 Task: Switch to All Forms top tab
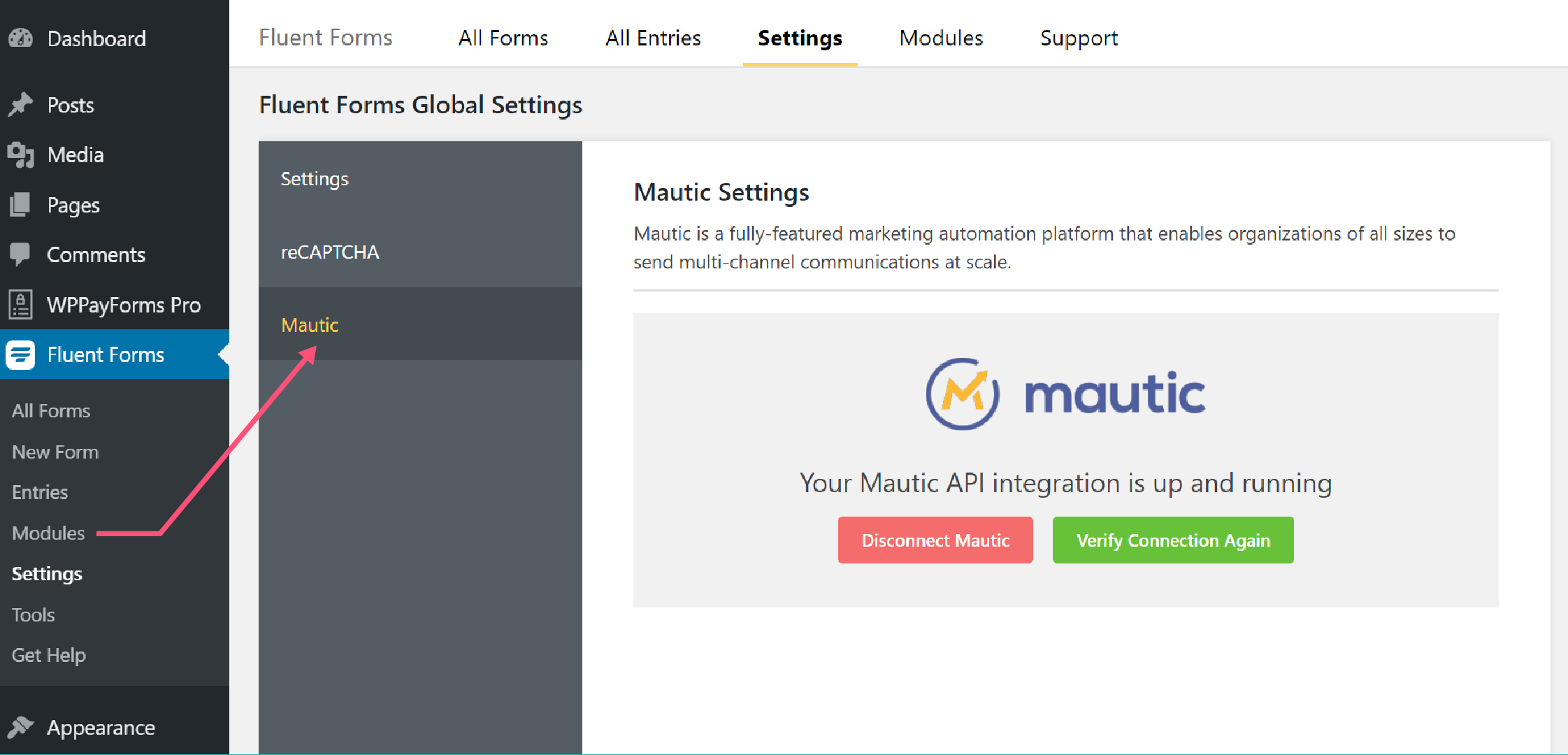coord(503,38)
